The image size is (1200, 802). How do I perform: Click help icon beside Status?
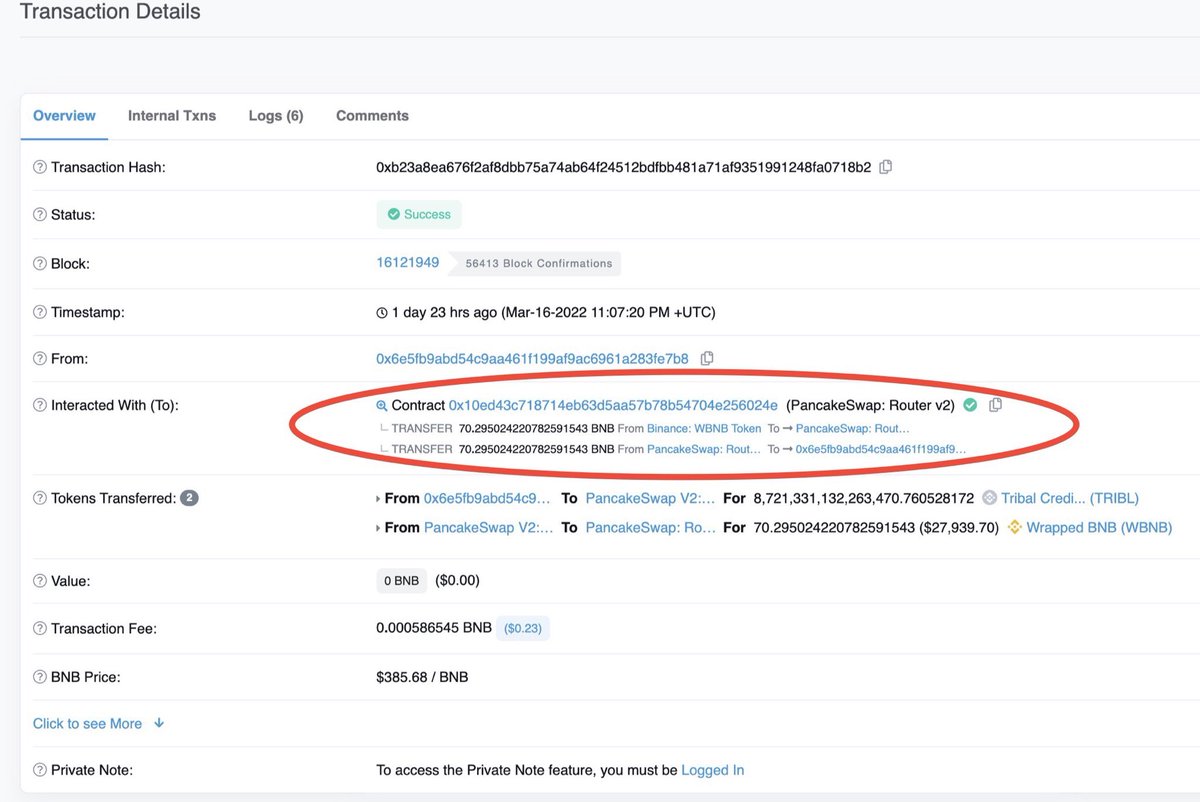40,215
